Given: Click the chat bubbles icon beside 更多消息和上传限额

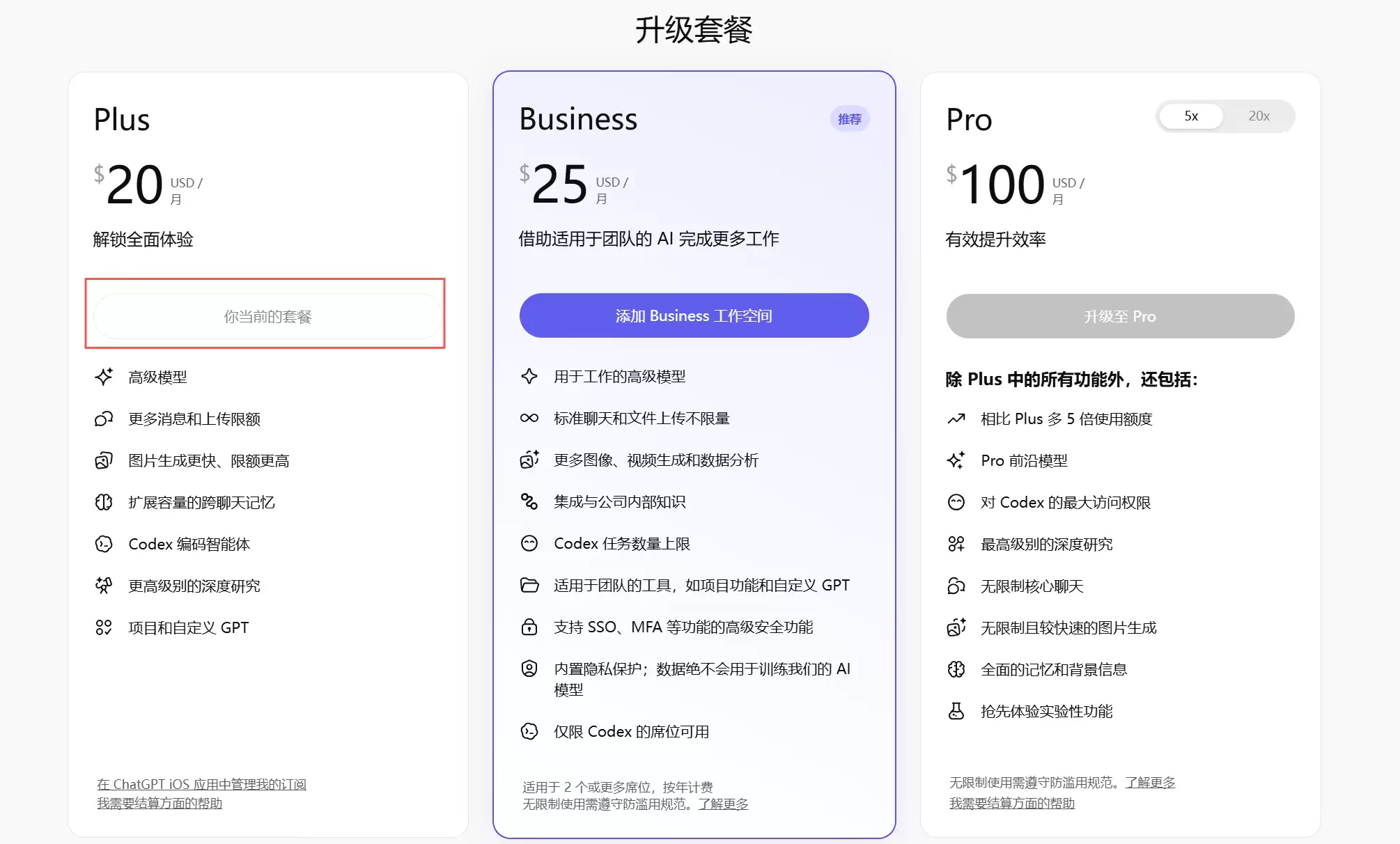Looking at the screenshot, I should point(104,419).
